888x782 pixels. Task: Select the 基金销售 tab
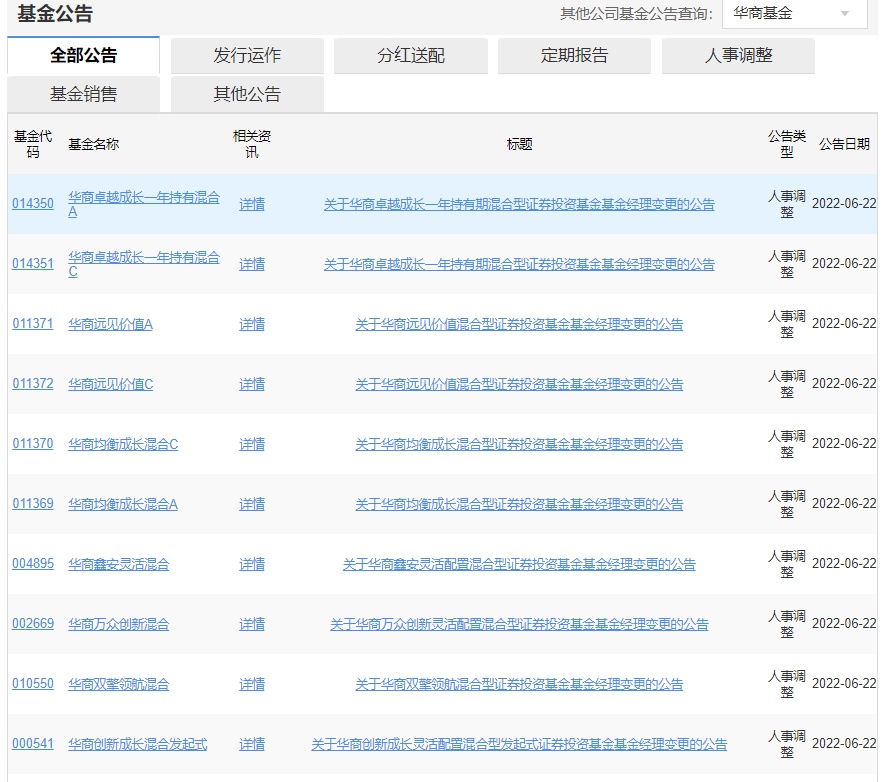[x=83, y=94]
